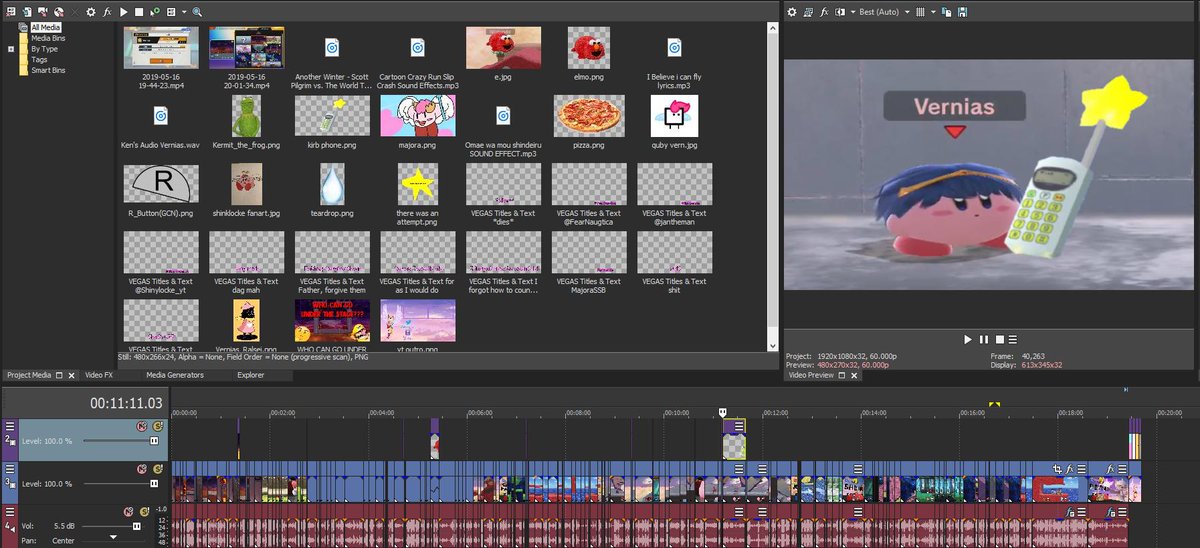Solo video track 2
Image resolution: width=1200 pixels, height=548 pixels.
158,426
